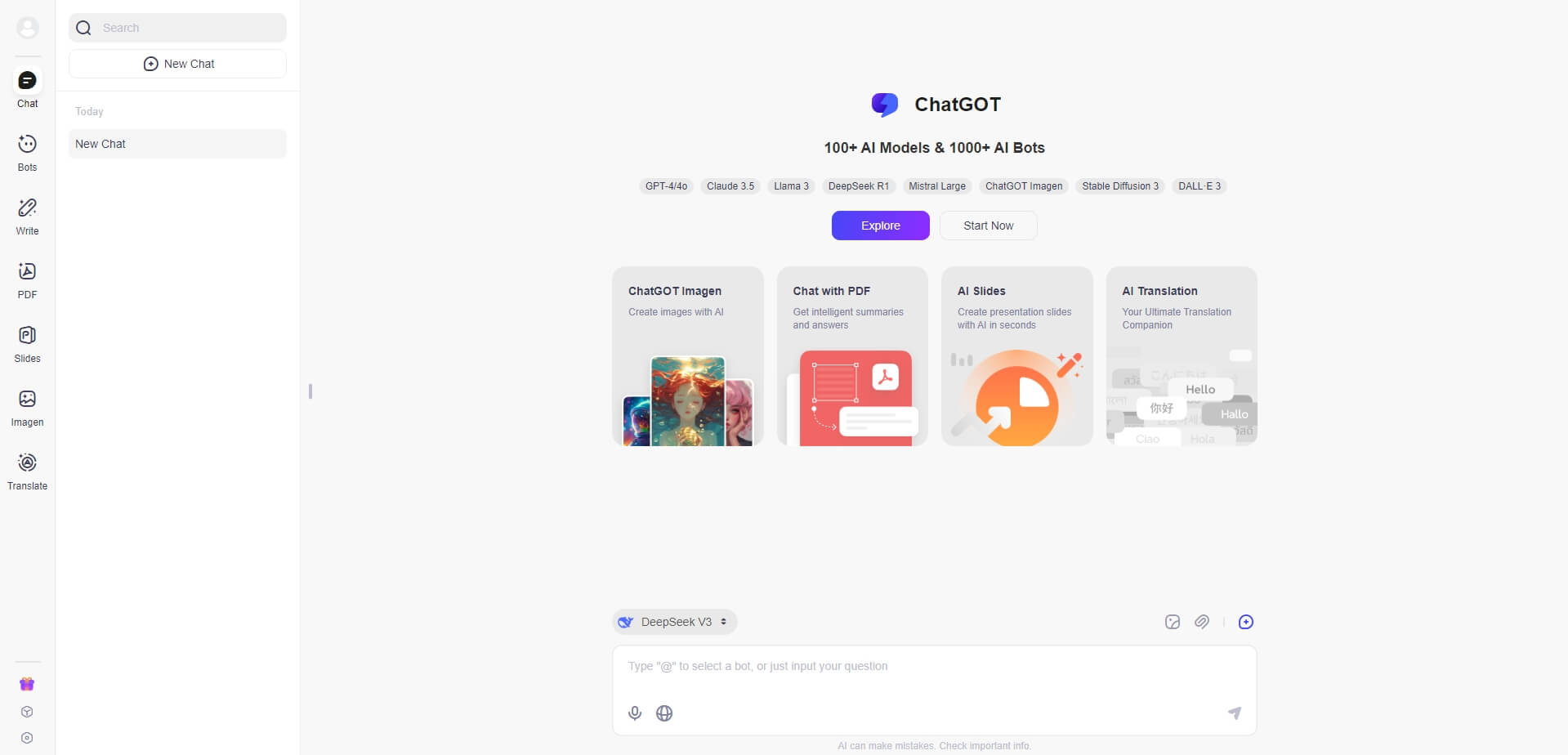1568x755 pixels.
Task: Click the ChatGOT Imagen model tag
Action: (1024, 186)
